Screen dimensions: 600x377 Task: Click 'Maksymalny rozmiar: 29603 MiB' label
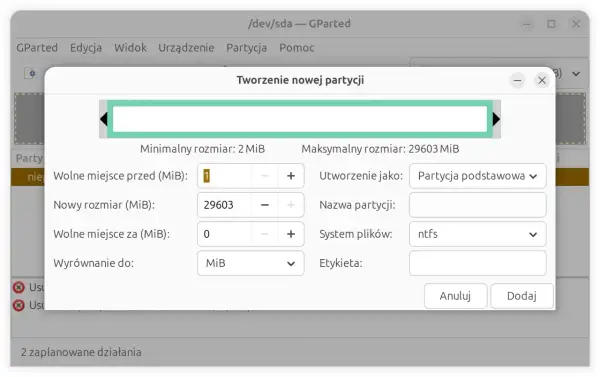[x=380, y=149]
